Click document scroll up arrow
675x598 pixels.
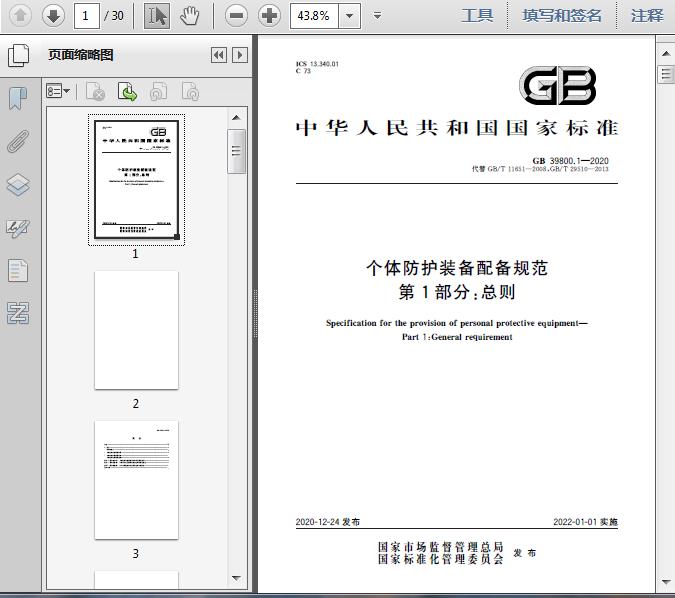click(666, 54)
